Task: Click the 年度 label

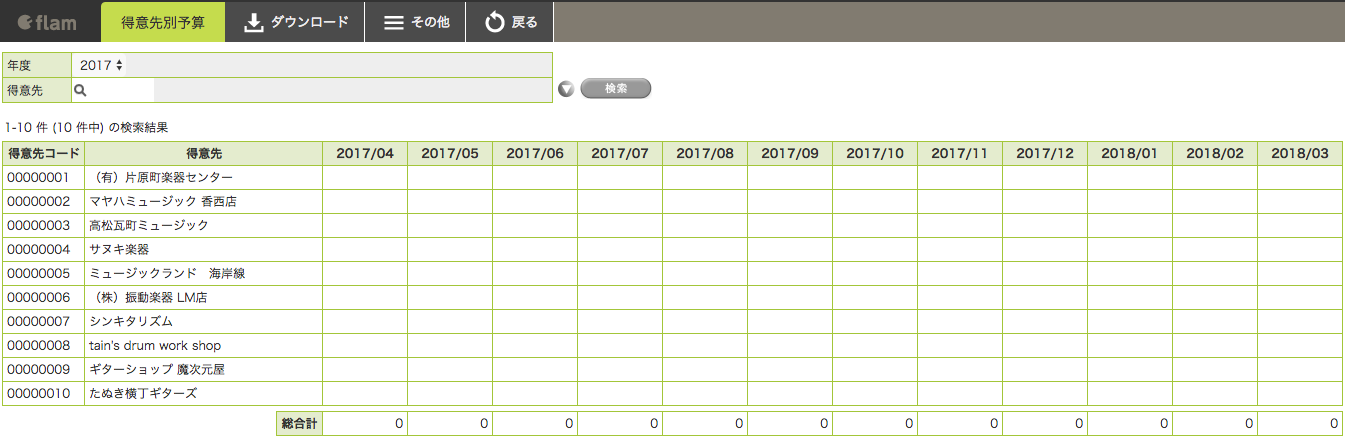Action: point(20,65)
